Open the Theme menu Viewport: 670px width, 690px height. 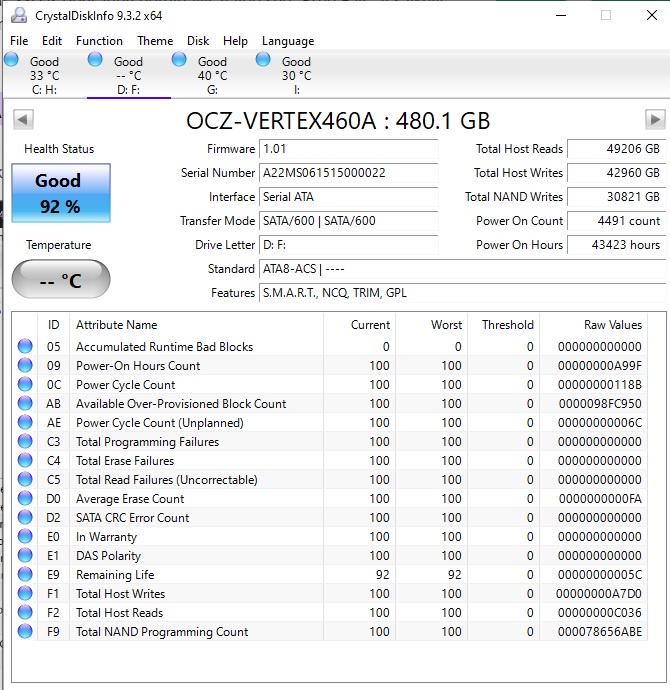tap(155, 41)
